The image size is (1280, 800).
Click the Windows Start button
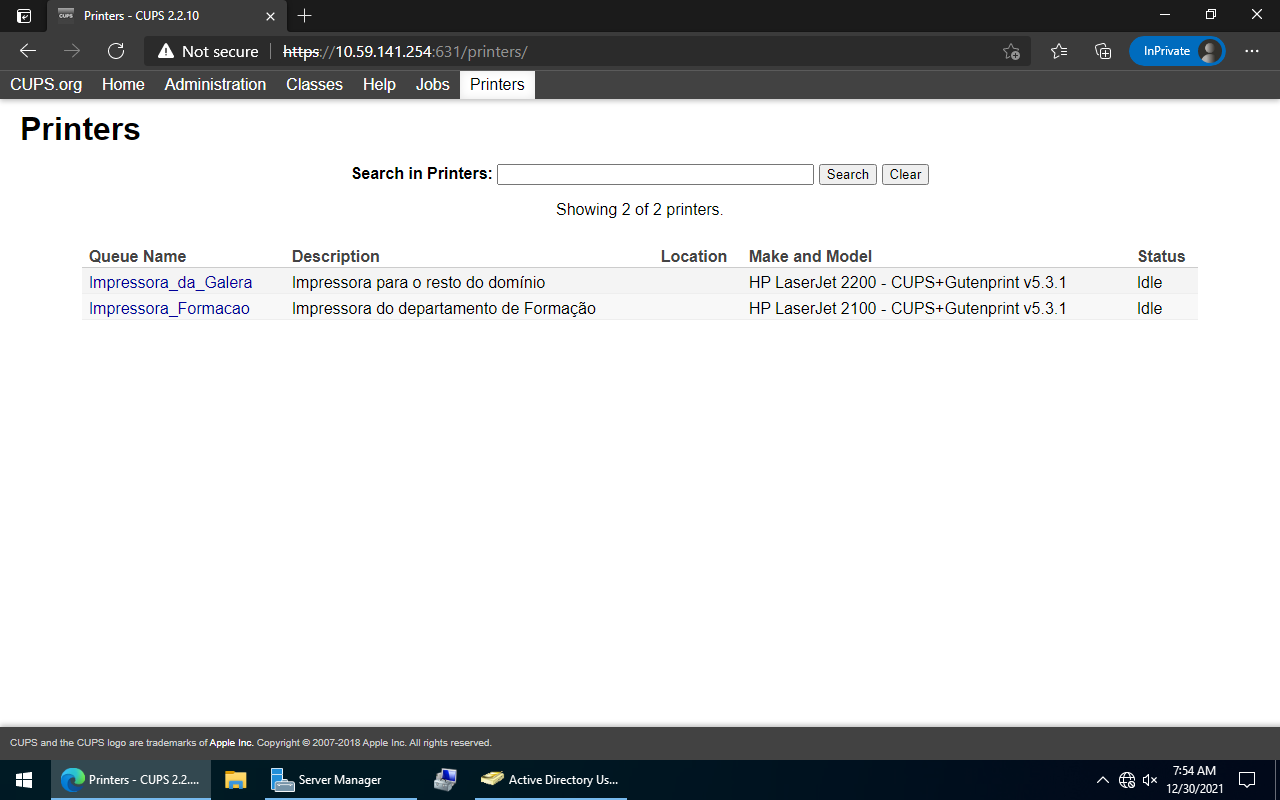(24, 780)
